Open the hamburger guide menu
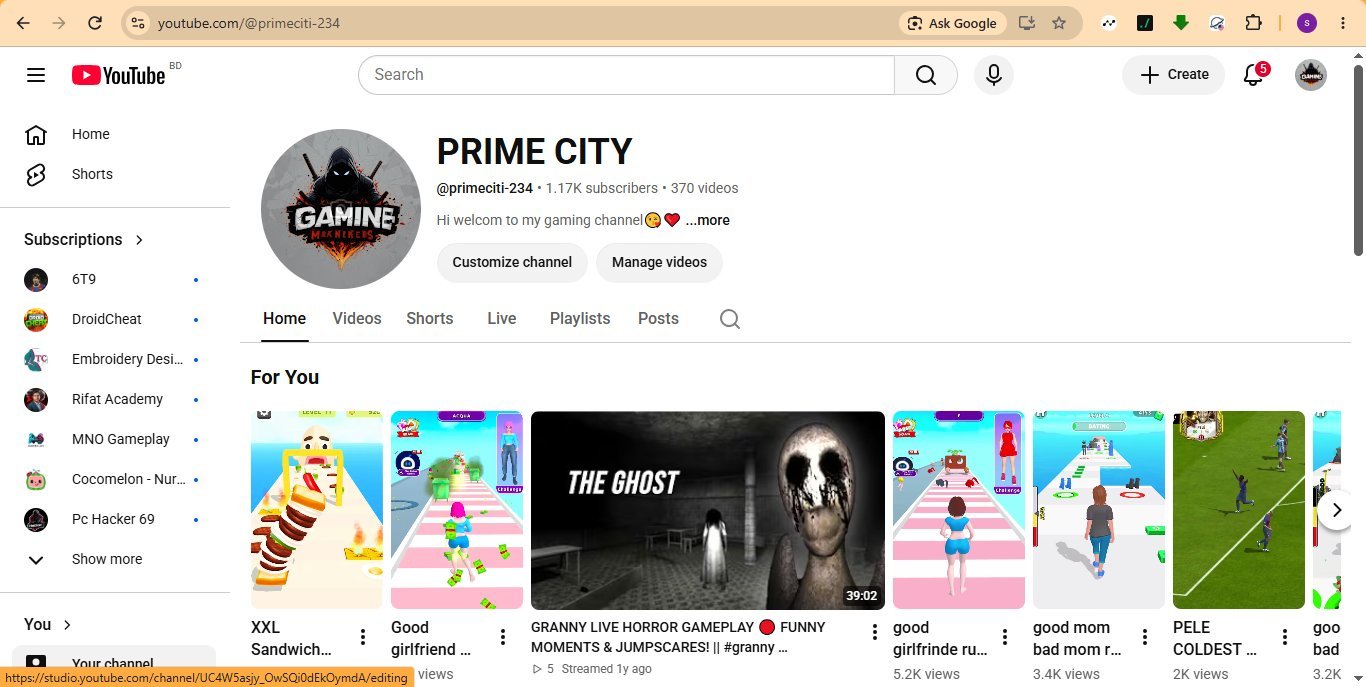1366x687 pixels. coord(36,75)
